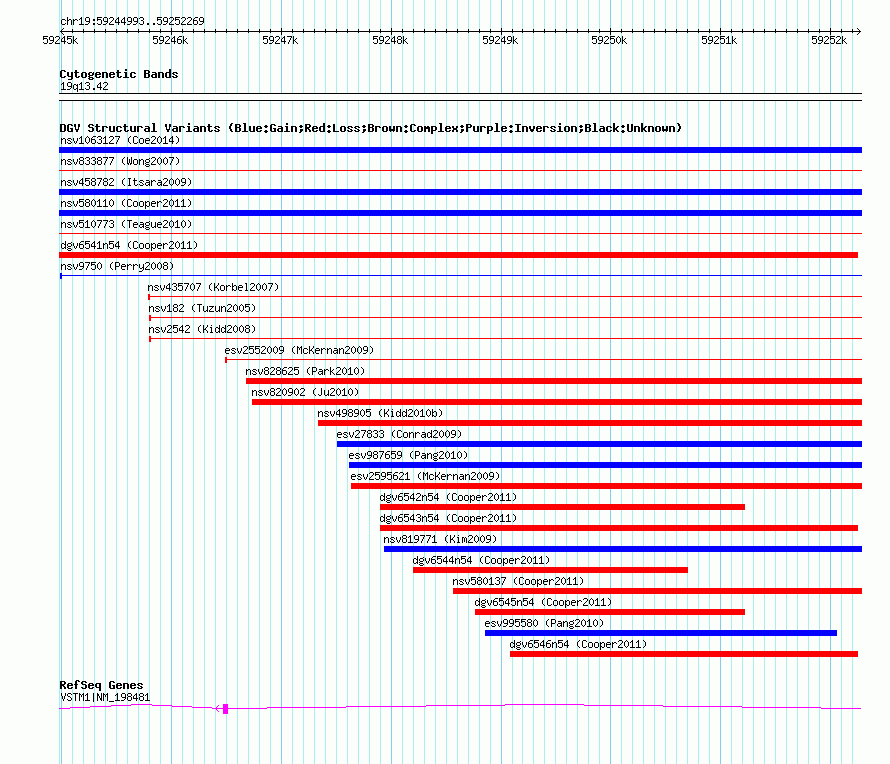Click the nsv458782 (Itsara2009) label
This screenshot has width=890, height=764.
tap(126, 182)
